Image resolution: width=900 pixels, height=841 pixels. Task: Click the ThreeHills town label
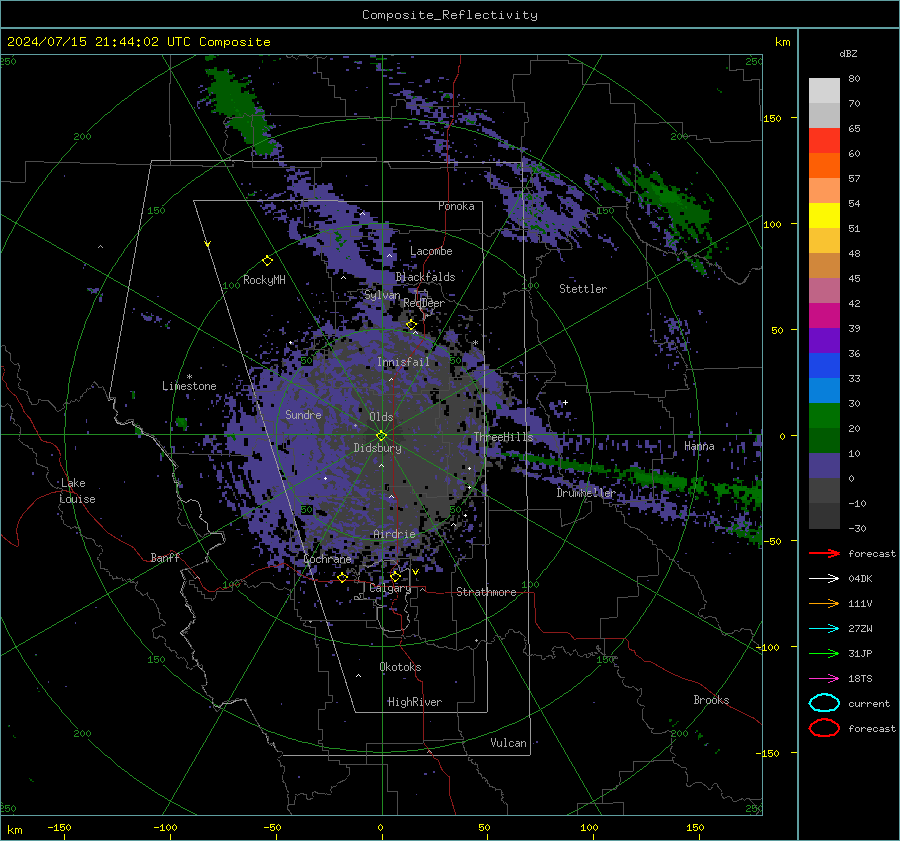(x=503, y=437)
